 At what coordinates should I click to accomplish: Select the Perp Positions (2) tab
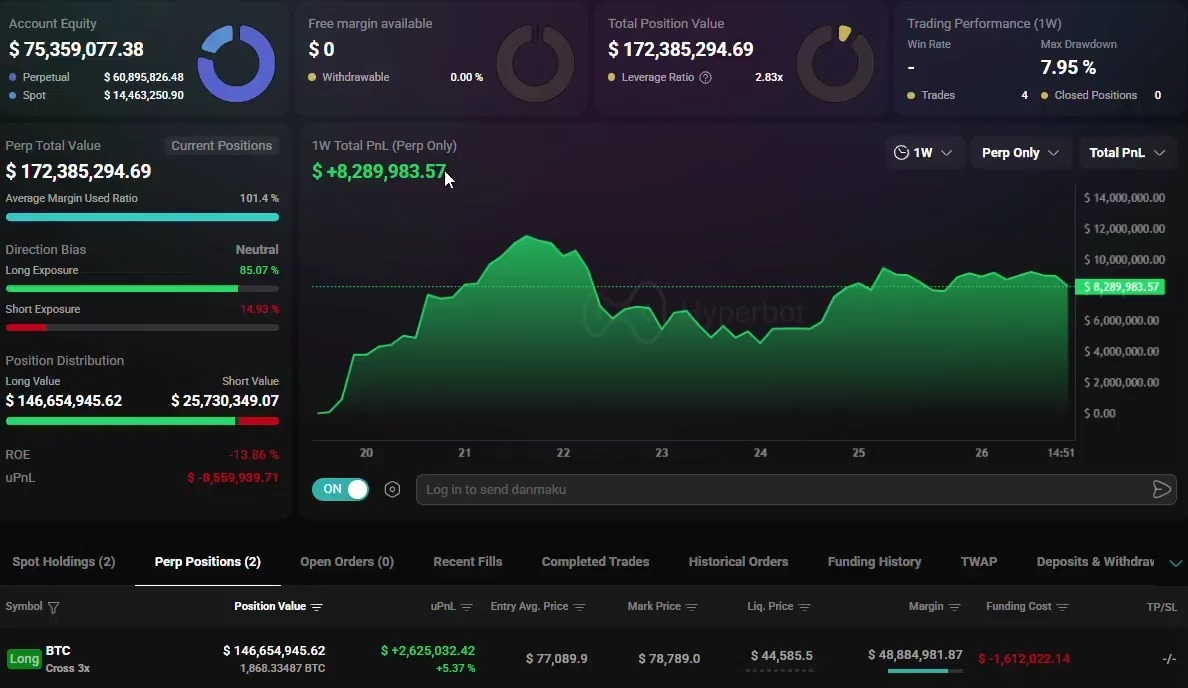pos(208,561)
